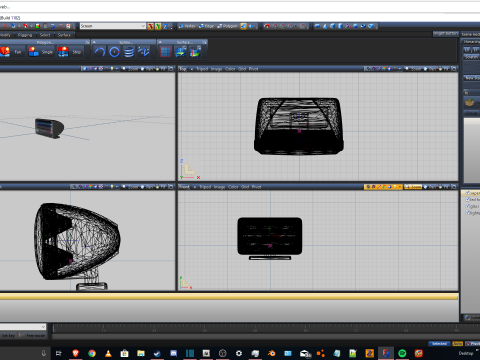The image size is (480, 360).
Task: Pin the Surface panel with corner icon
Action: [204, 42]
